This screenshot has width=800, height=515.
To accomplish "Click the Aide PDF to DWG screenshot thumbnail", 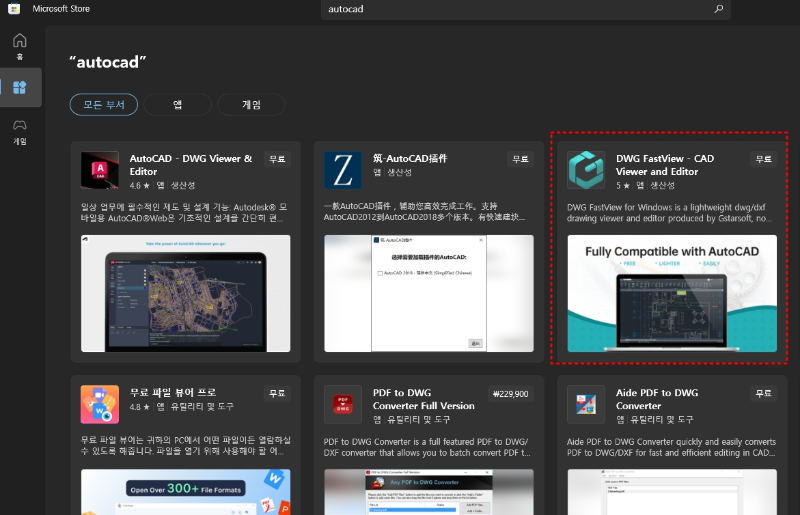I will 672,492.
